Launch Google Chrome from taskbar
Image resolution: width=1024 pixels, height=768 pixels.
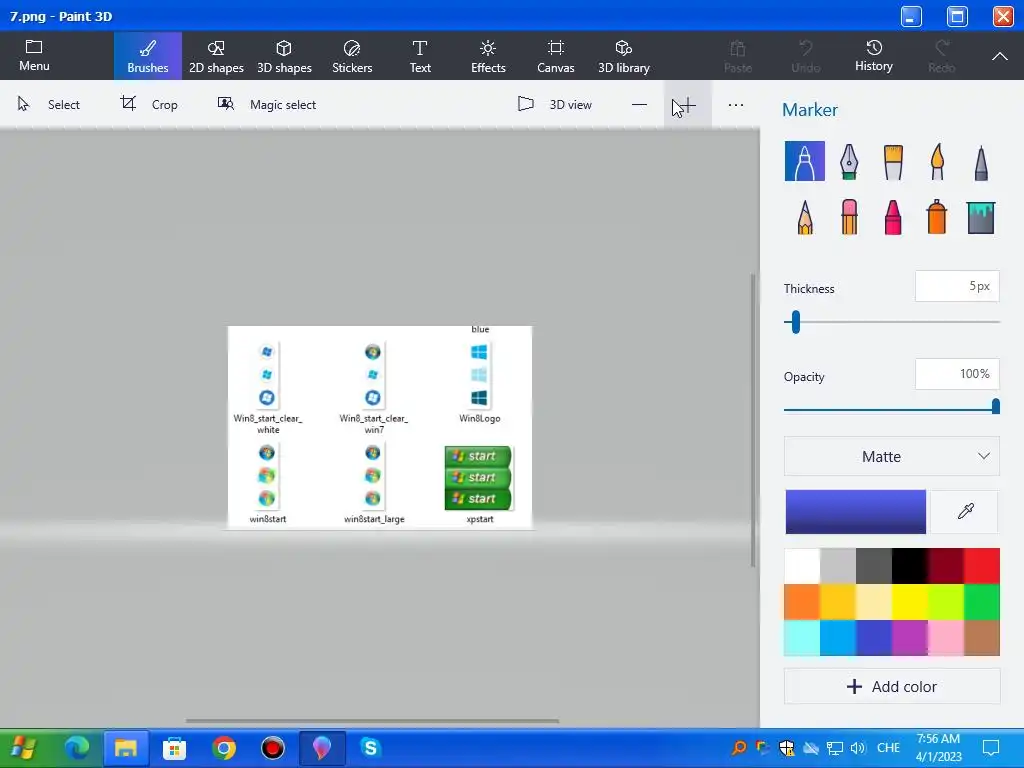click(x=223, y=748)
